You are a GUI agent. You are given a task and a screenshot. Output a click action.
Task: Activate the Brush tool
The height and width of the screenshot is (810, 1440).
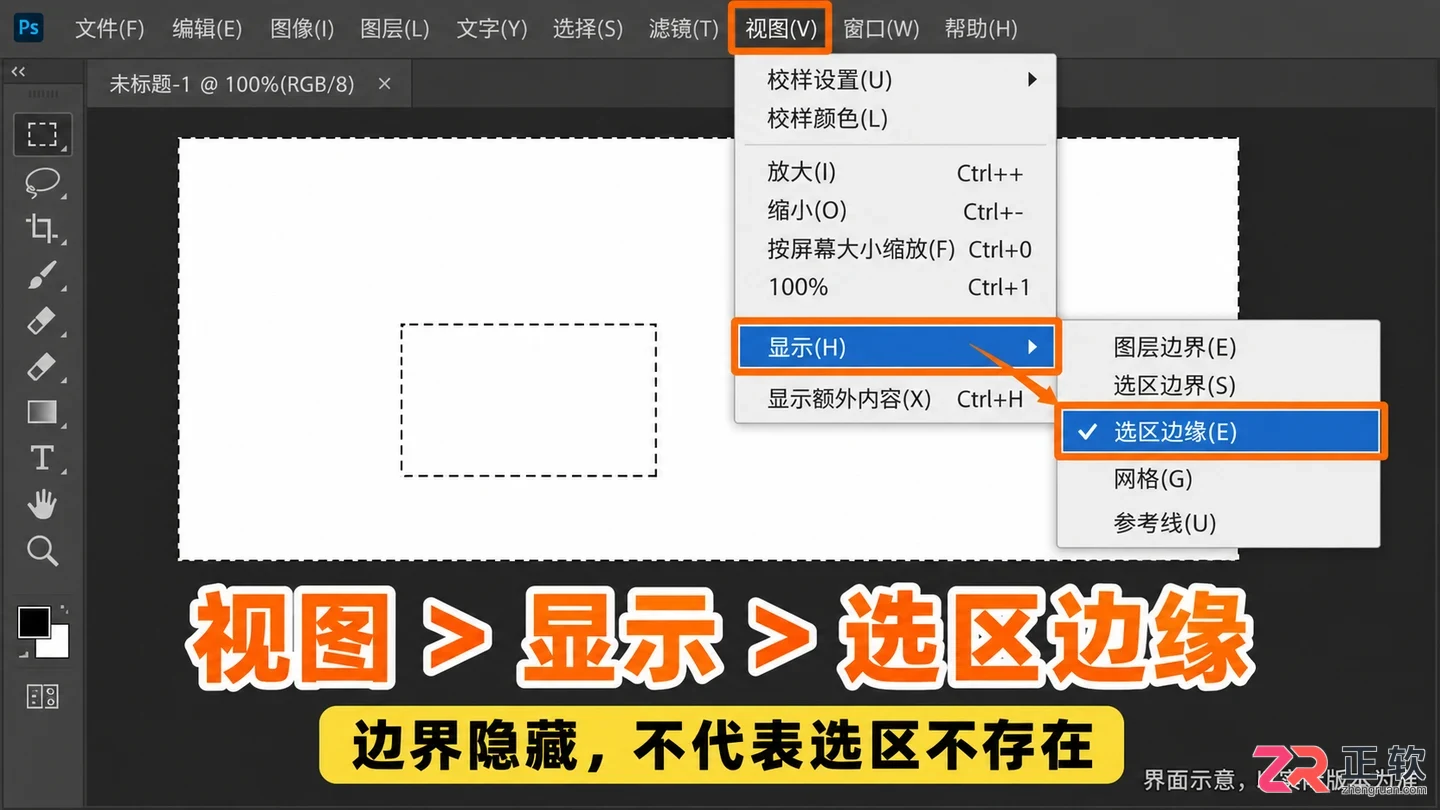(x=42, y=275)
